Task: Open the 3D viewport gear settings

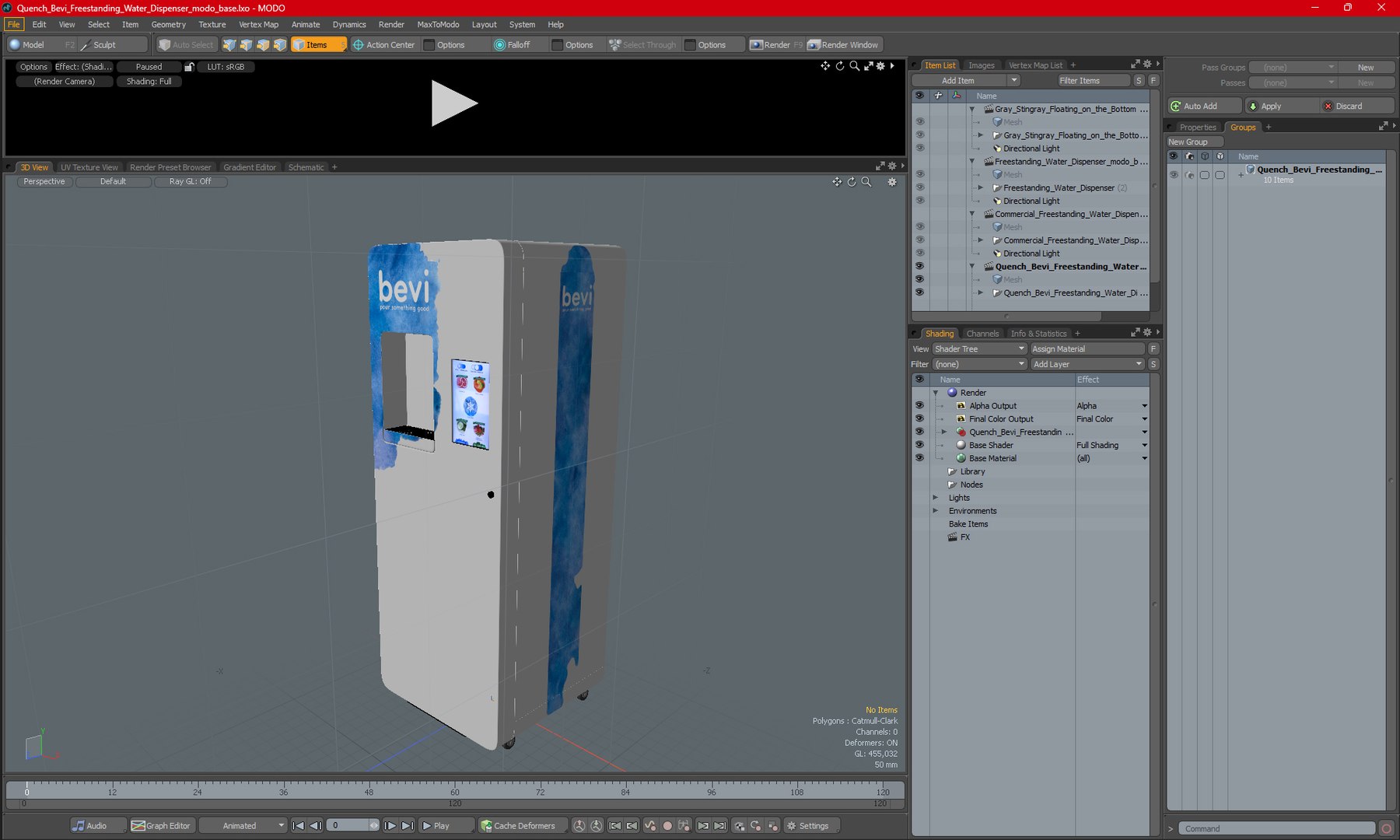Action: click(892, 182)
